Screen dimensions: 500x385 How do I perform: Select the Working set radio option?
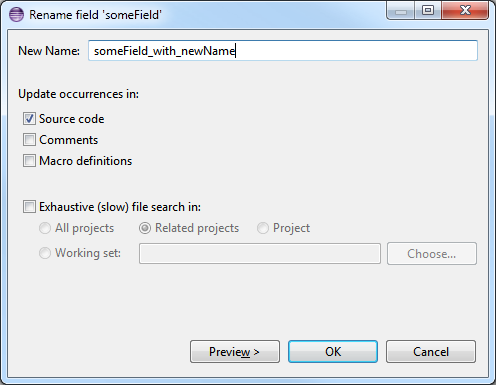tap(45, 253)
